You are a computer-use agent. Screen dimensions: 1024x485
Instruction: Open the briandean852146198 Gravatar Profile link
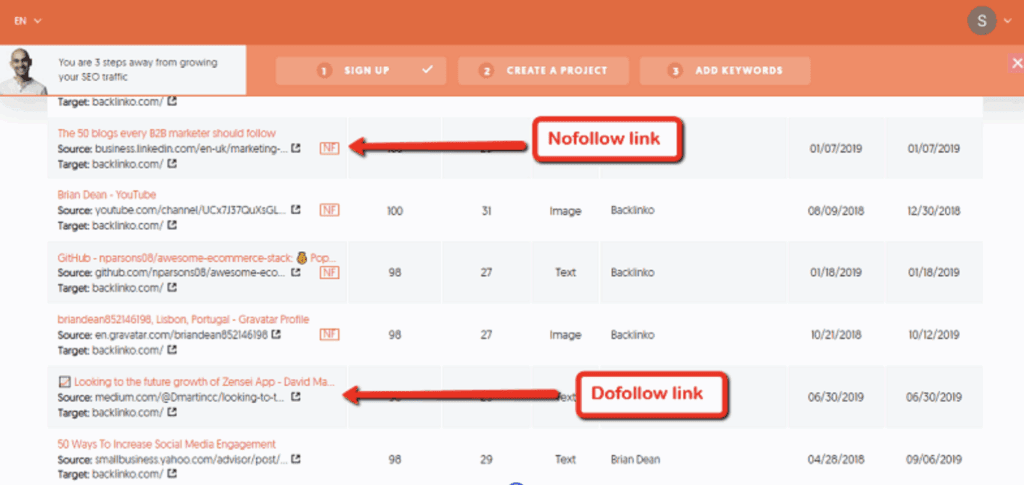(x=183, y=319)
